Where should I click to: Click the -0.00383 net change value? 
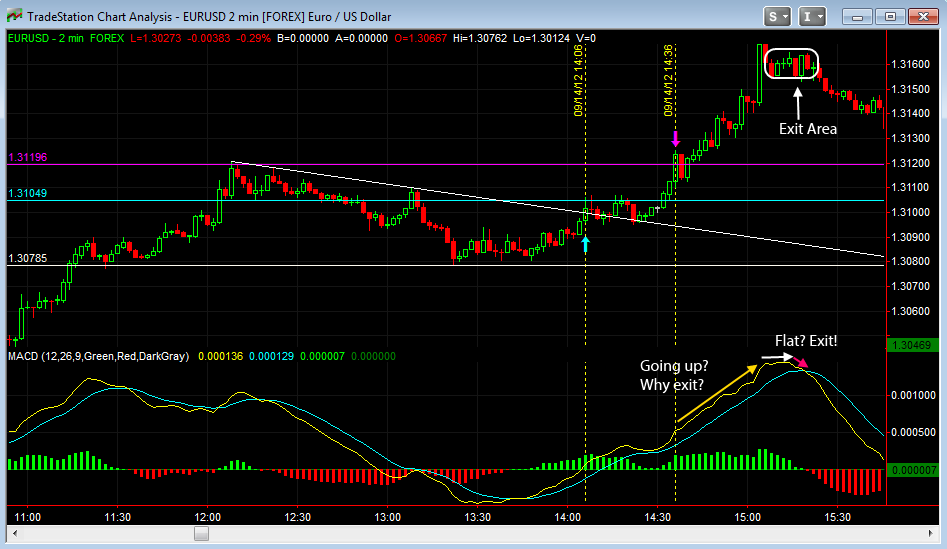pyautogui.click(x=208, y=38)
